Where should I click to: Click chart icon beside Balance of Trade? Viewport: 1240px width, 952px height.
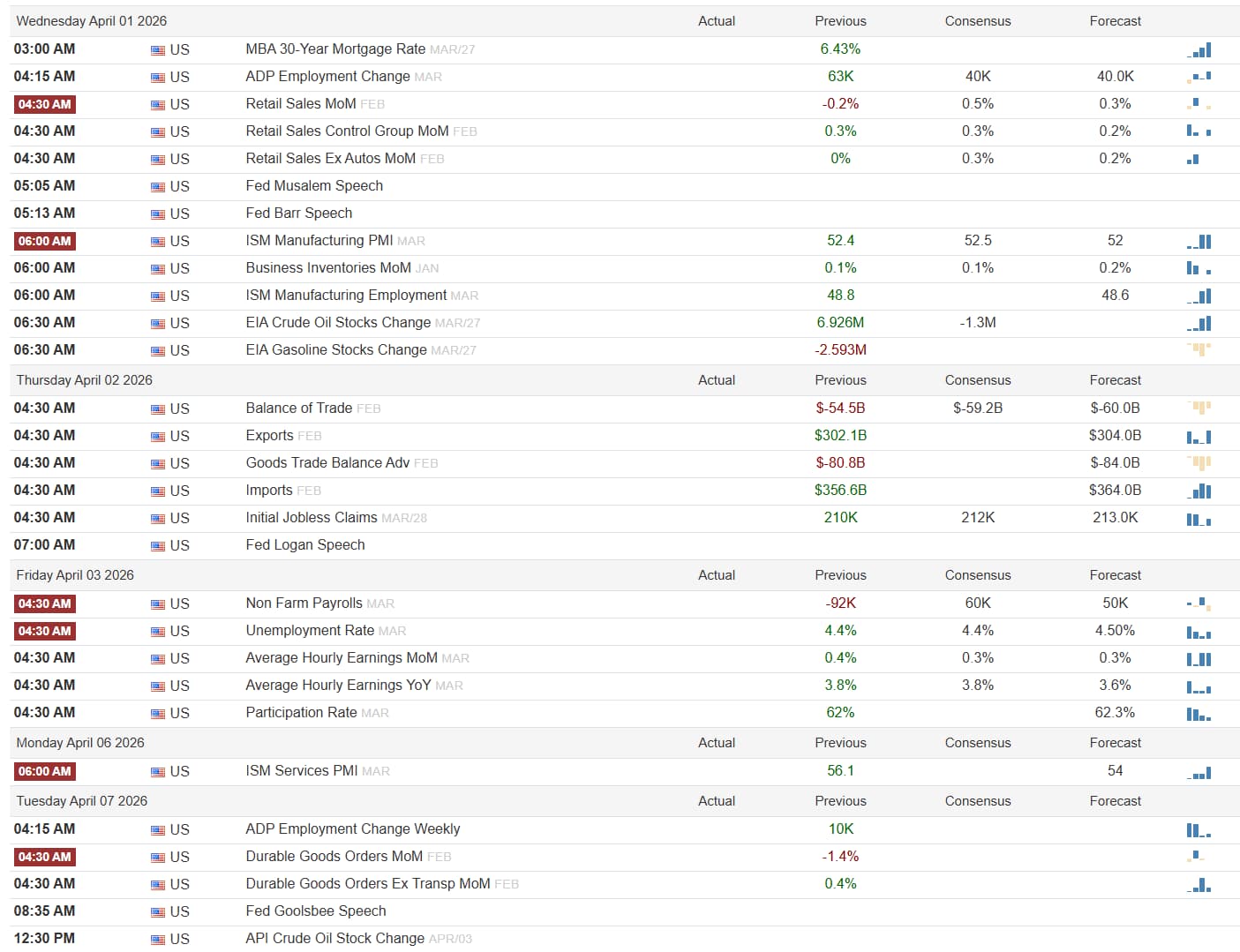pyautogui.click(x=1199, y=409)
